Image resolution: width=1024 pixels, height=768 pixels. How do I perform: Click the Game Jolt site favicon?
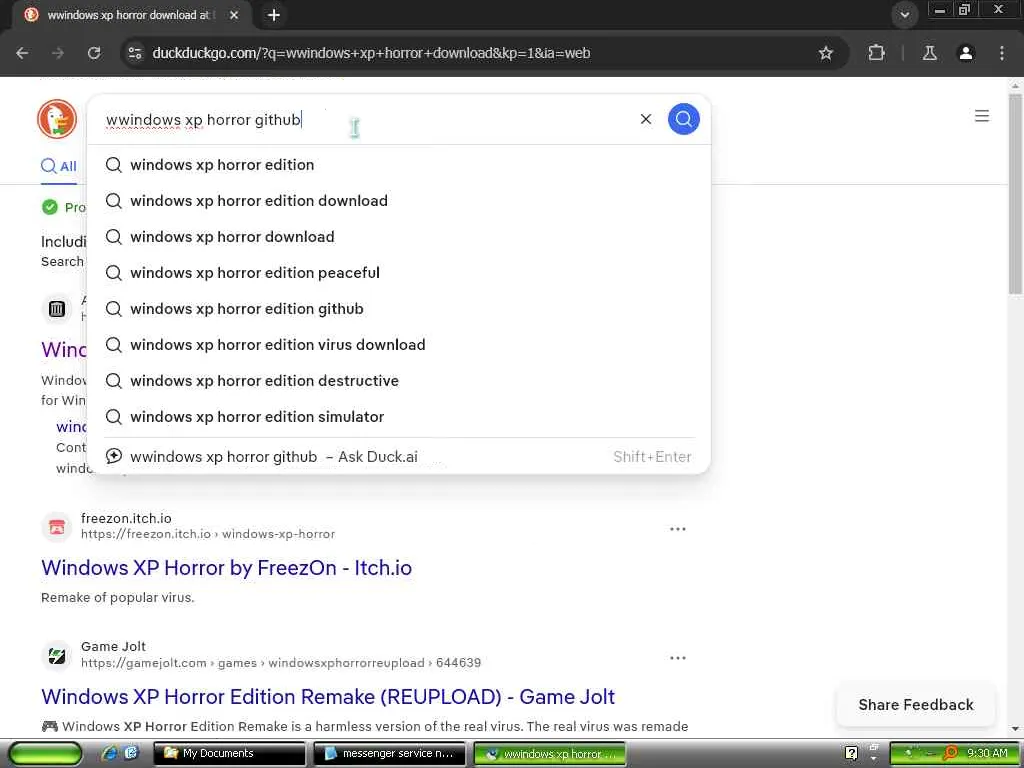[x=57, y=656]
